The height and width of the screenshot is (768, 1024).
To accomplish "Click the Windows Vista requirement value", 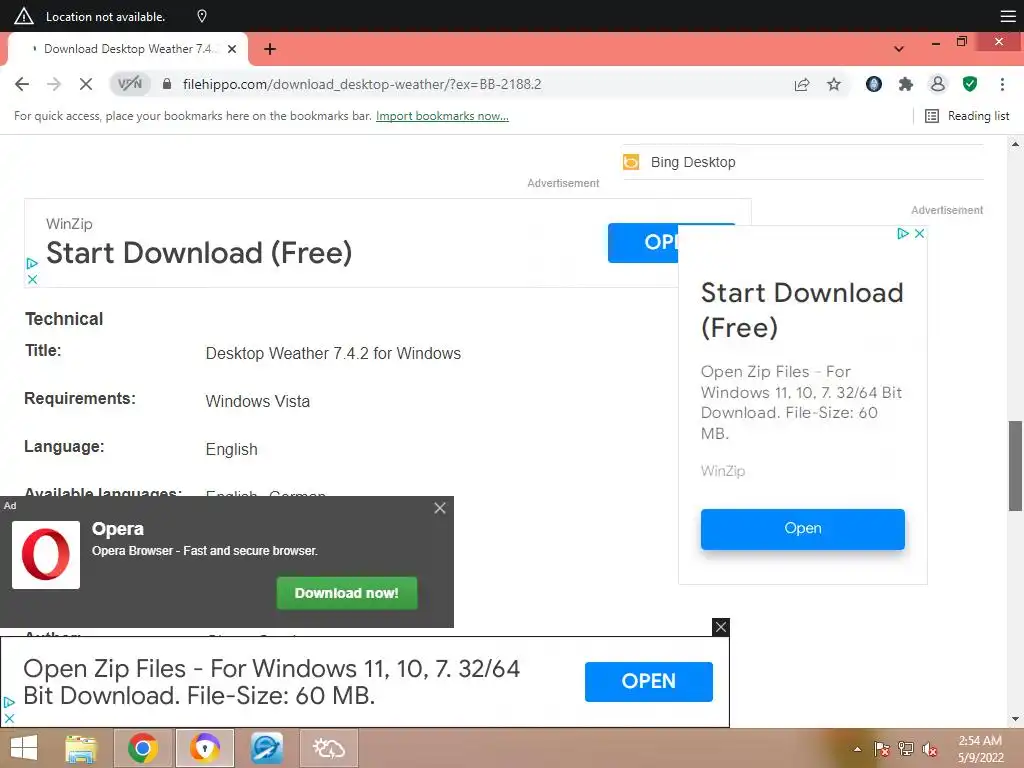I will [257, 401].
